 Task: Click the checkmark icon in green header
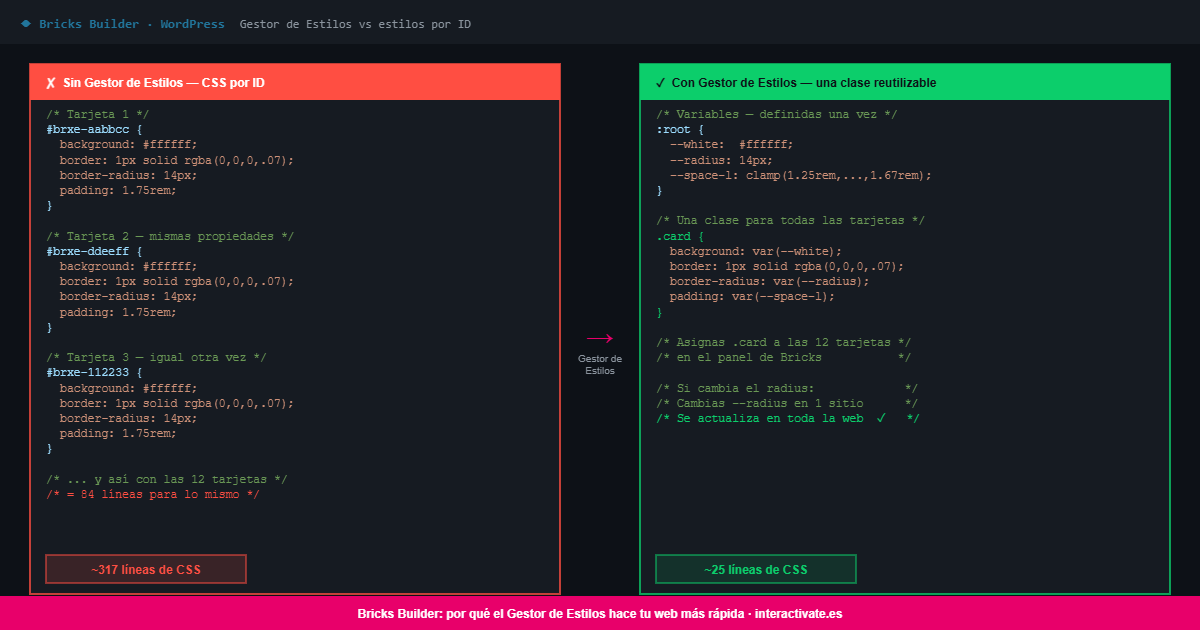pyautogui.click(x=660, y=83)
